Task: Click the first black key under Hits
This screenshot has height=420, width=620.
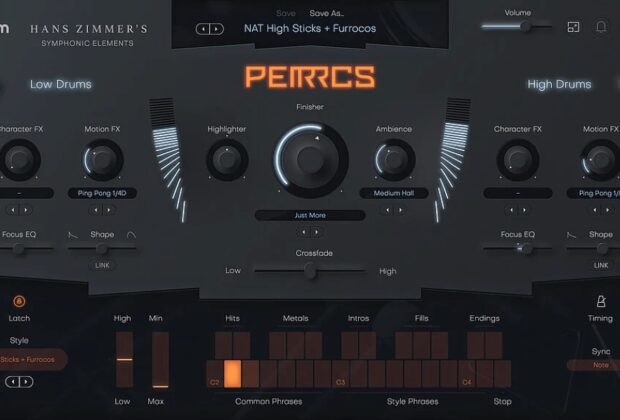Action: pos(223,345)
